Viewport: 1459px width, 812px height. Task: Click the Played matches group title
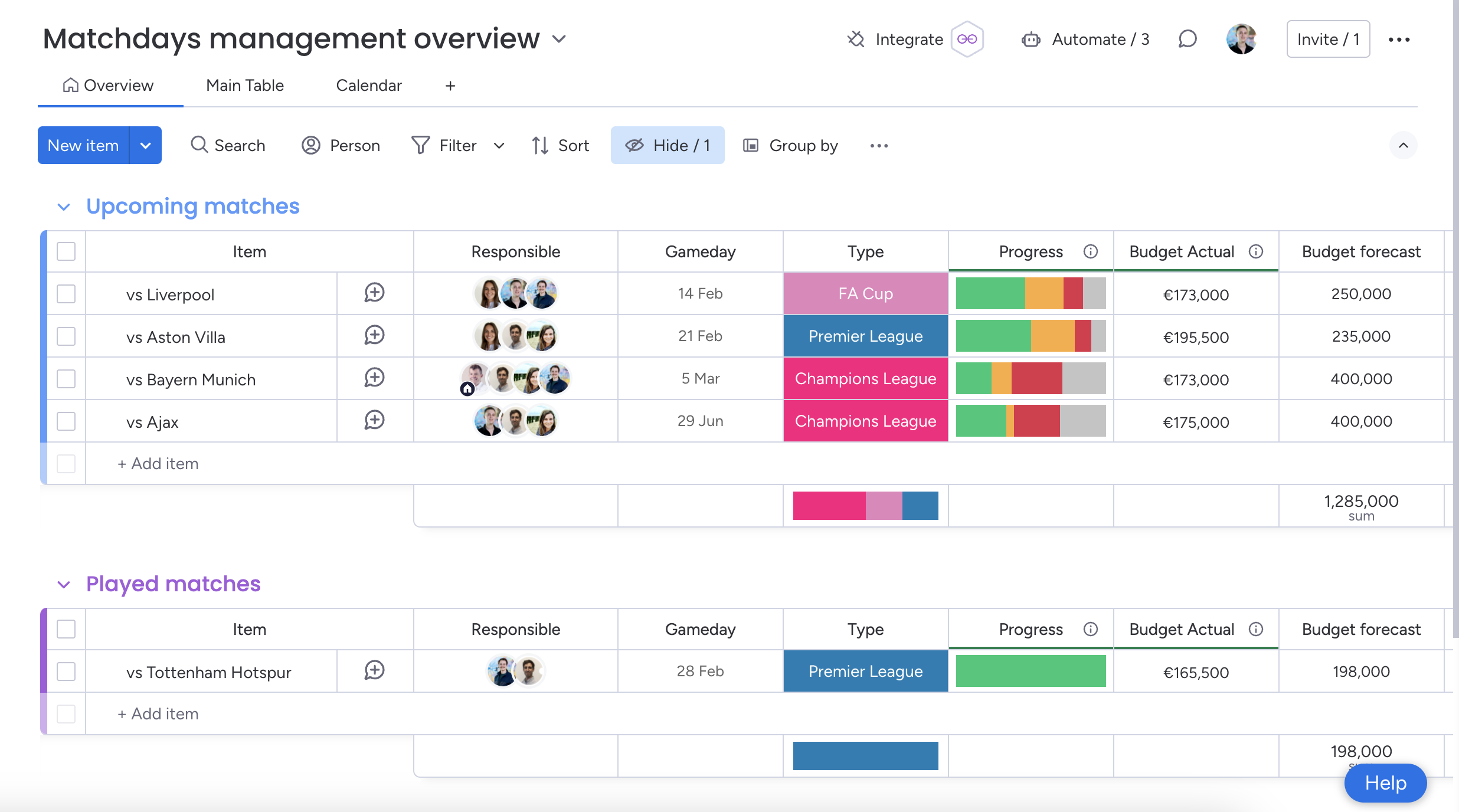[174, 584]
